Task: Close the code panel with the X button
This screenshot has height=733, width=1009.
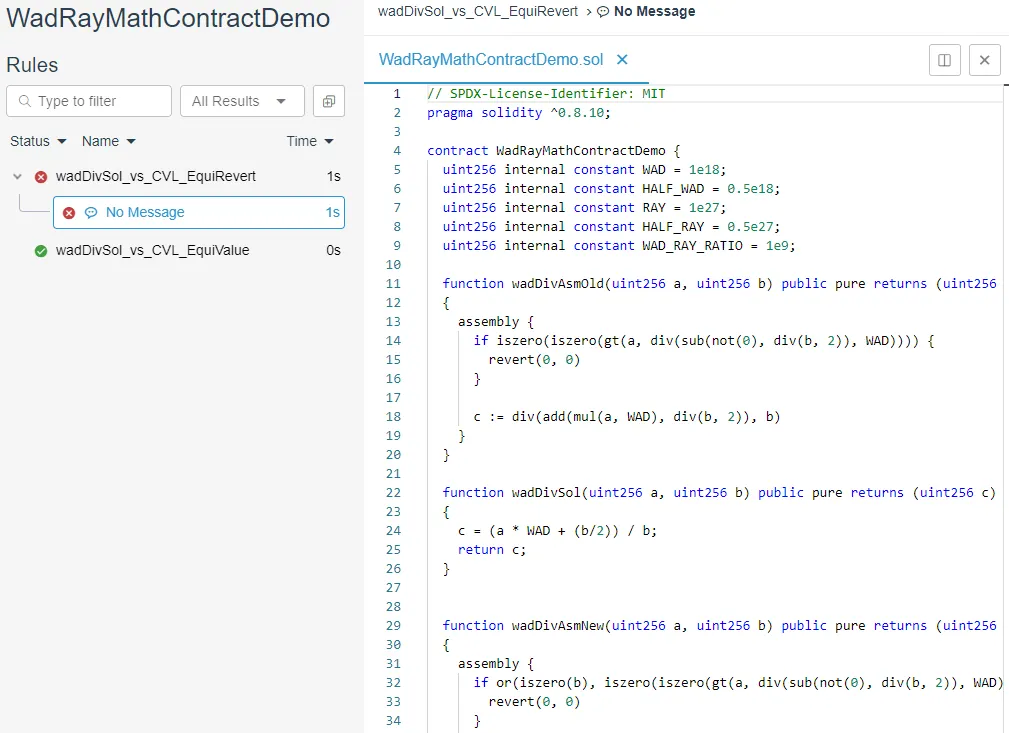Action: pos(984,60)
